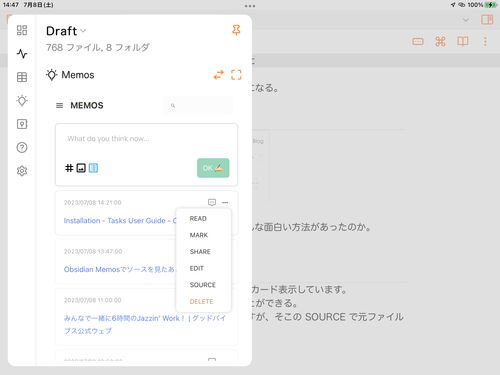This screenshot has height=375, width=500.
Task: Click the 'What do you think now...' text box
Action: click(x=146, y=139)
